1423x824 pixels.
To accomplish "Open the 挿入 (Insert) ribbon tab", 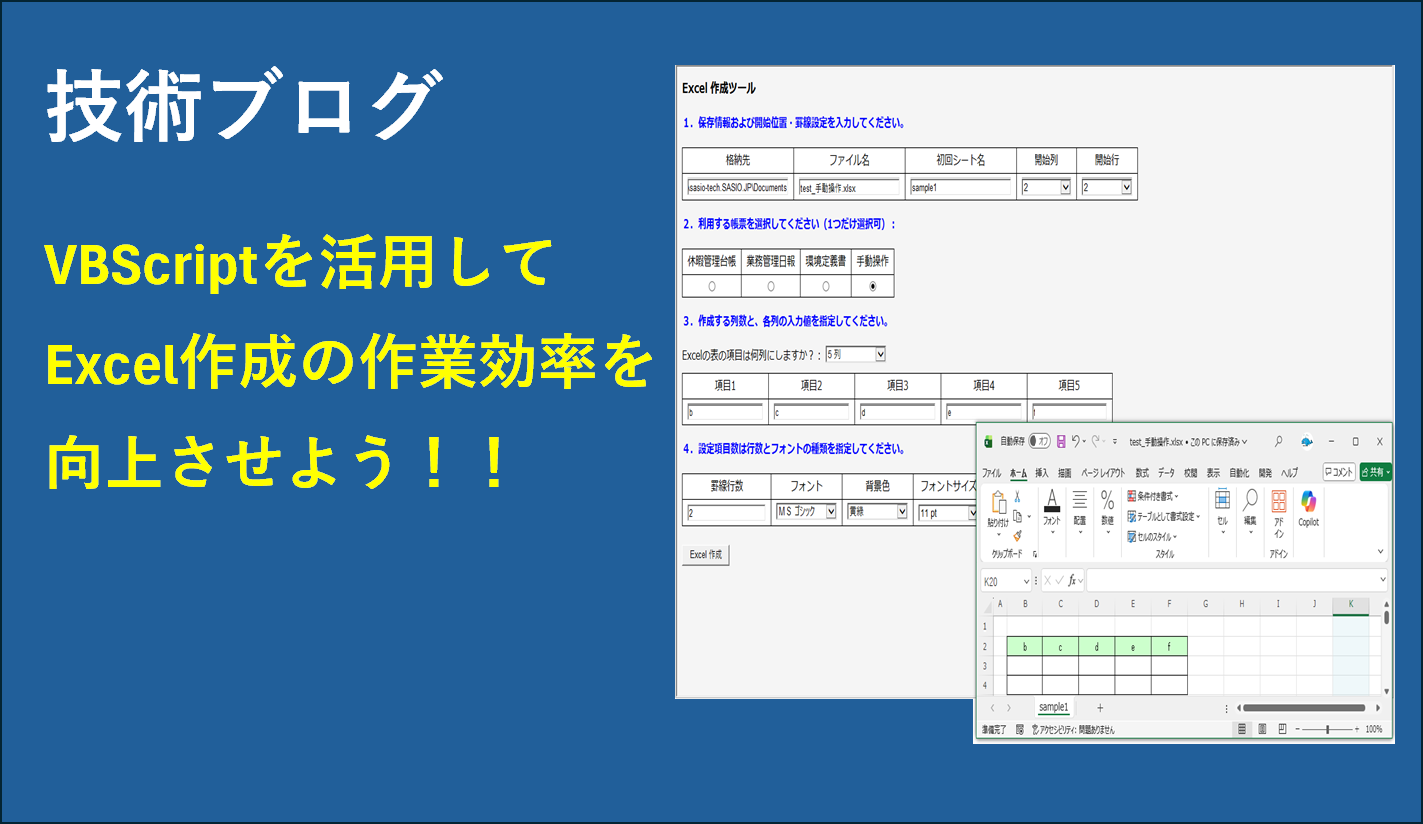I will coord(1042,473).
